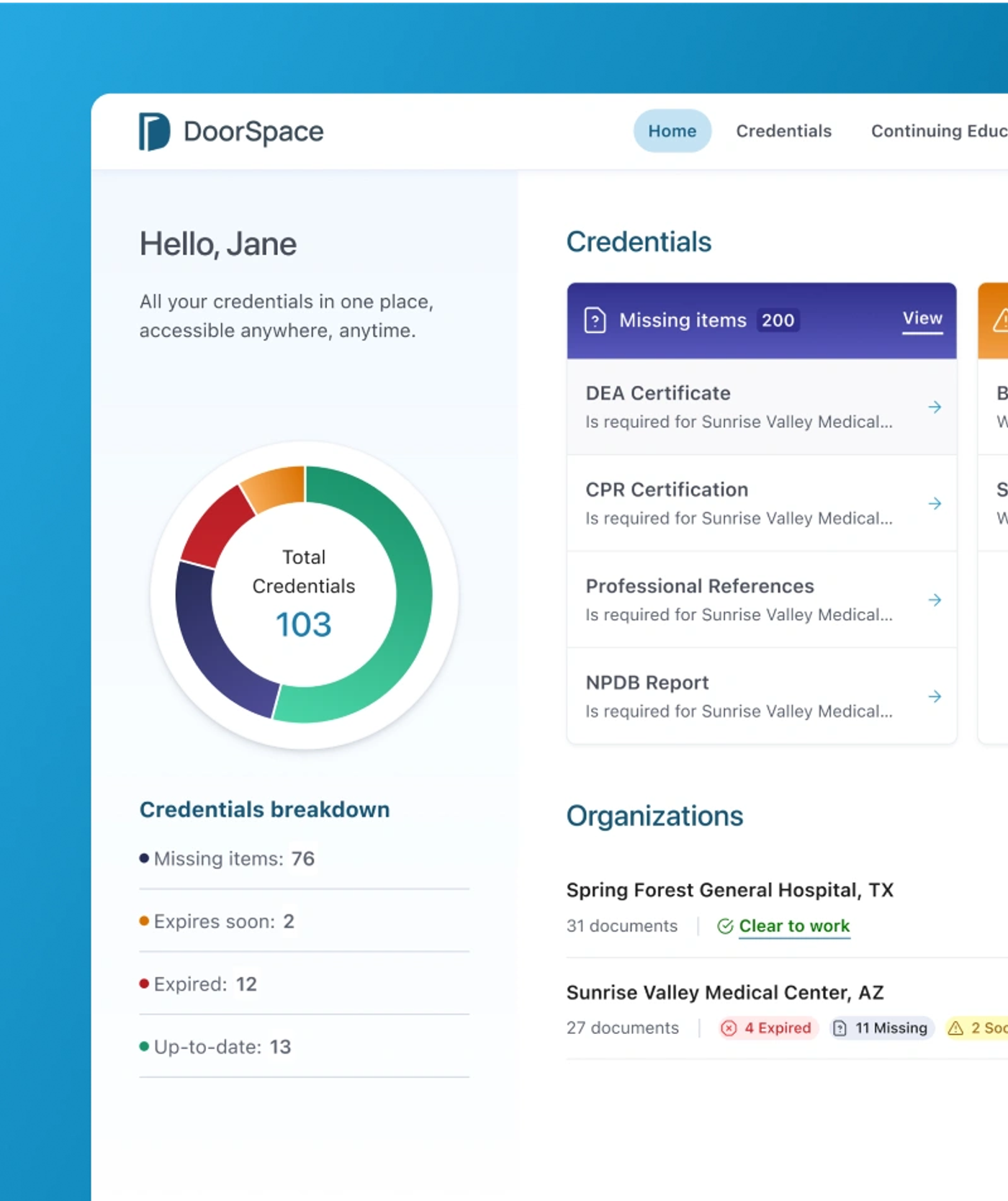The height and width of the screenshot is (1201, 1008).
Task: Open NPDB Report arrow
Action: [x=935, y=696]
